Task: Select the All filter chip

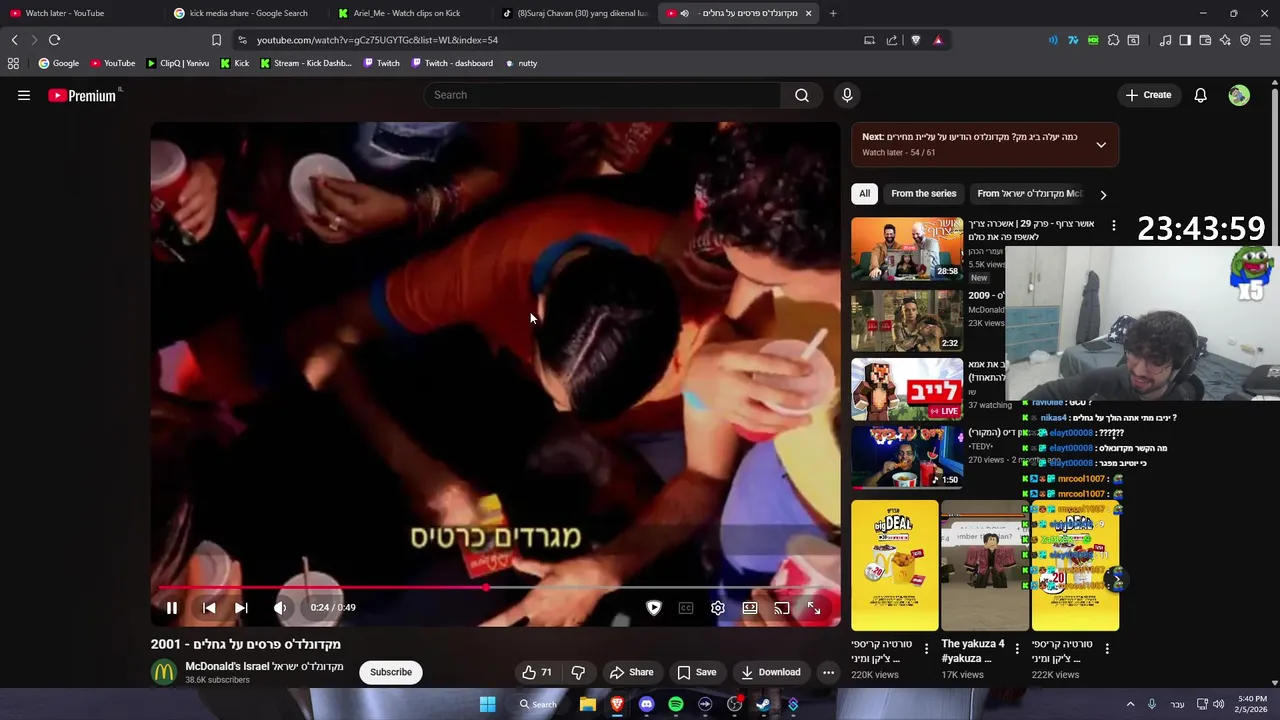Action: (865, 194)
